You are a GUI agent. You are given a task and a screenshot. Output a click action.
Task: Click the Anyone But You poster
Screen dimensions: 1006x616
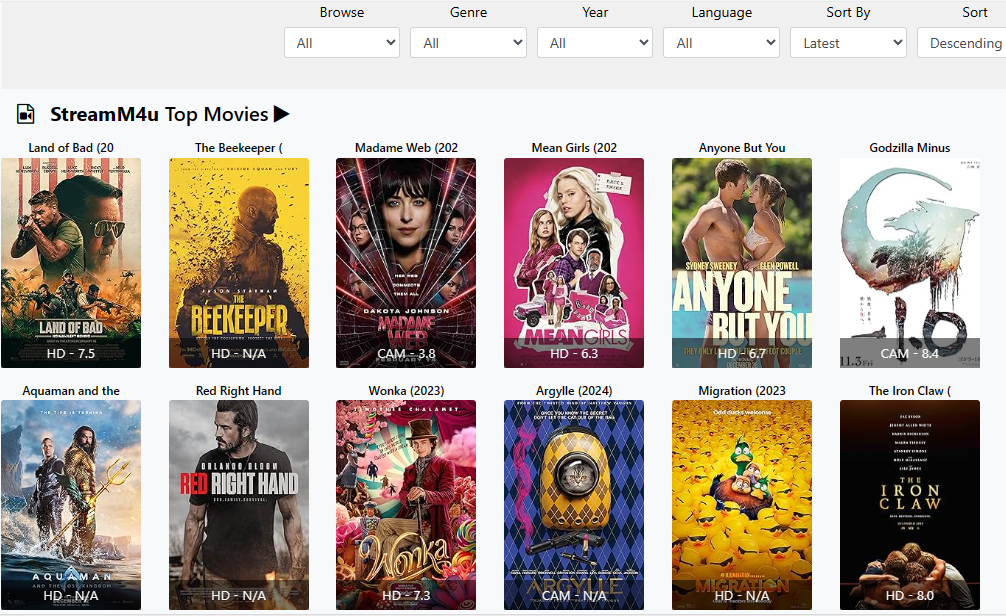[x=742, y=263]
